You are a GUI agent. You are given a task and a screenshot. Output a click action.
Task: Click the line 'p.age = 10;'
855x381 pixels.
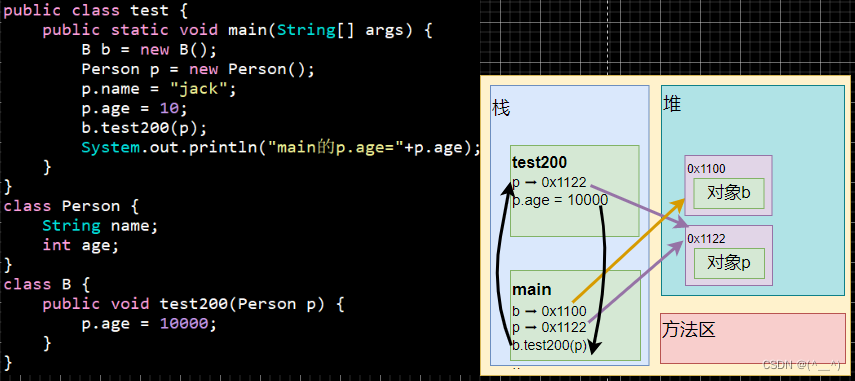(x=135, y=108)
